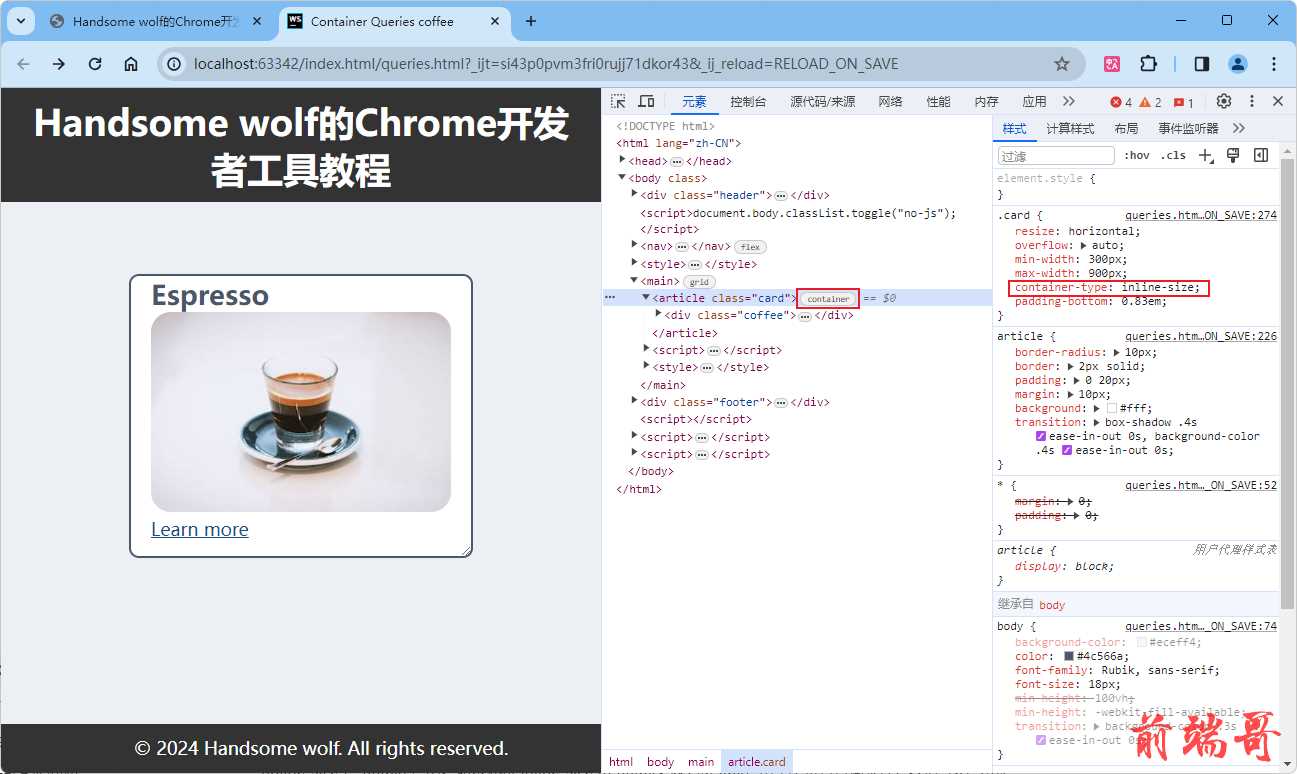Screen dimensions: 1297x774
Task: Click the red error count badge
Action: tap(1121, 102)
